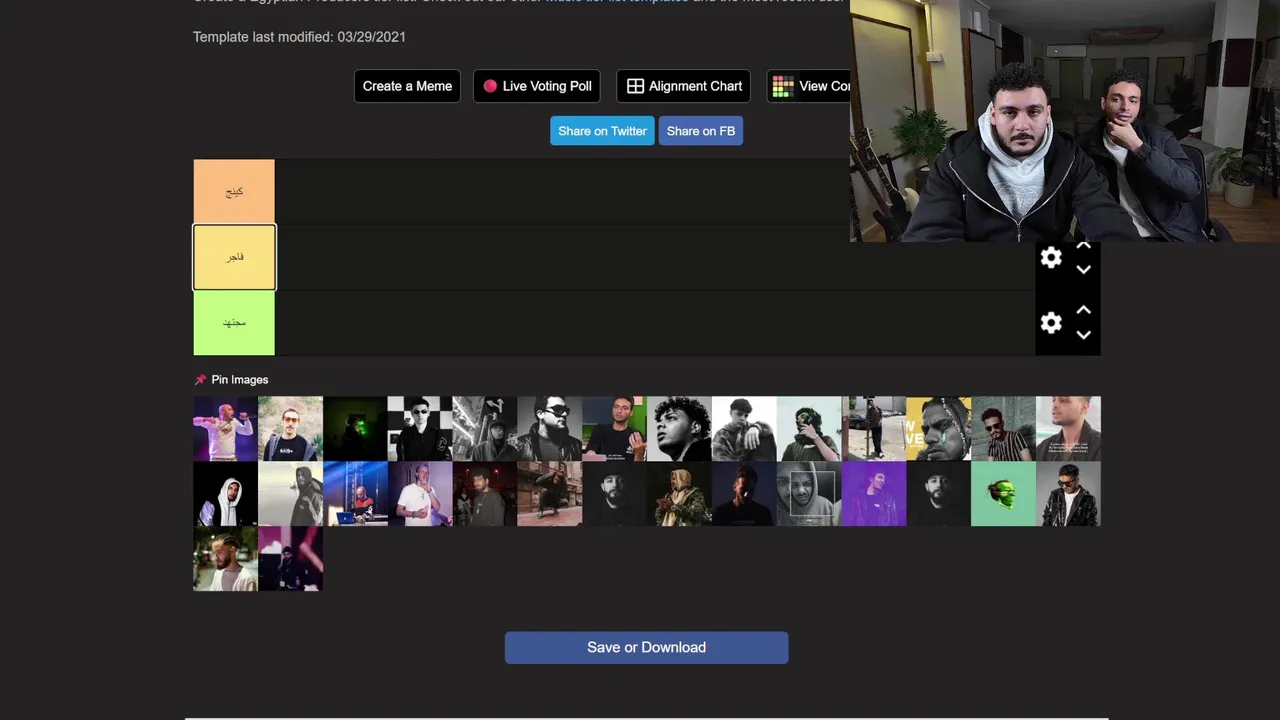Select the green bottom tier label
The height and width of the screenshot is (720, 1280).
coord(234,323)
